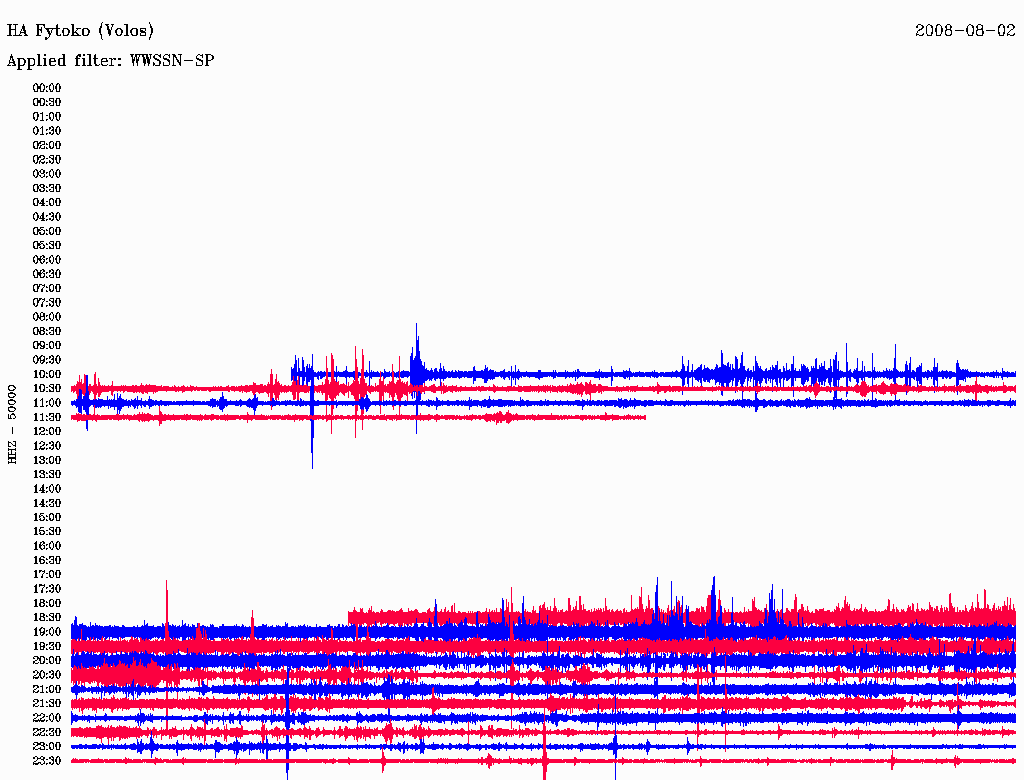
Task: Select the 22:30 time label
Action: pyautogui.click(x=47, y=732)
